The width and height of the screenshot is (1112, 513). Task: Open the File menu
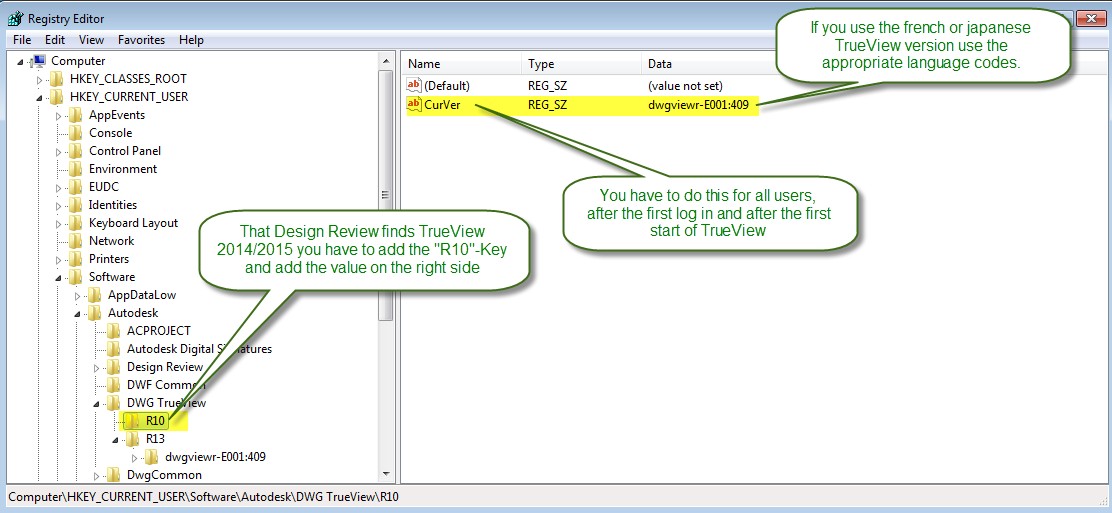click(x=21, y=40)
